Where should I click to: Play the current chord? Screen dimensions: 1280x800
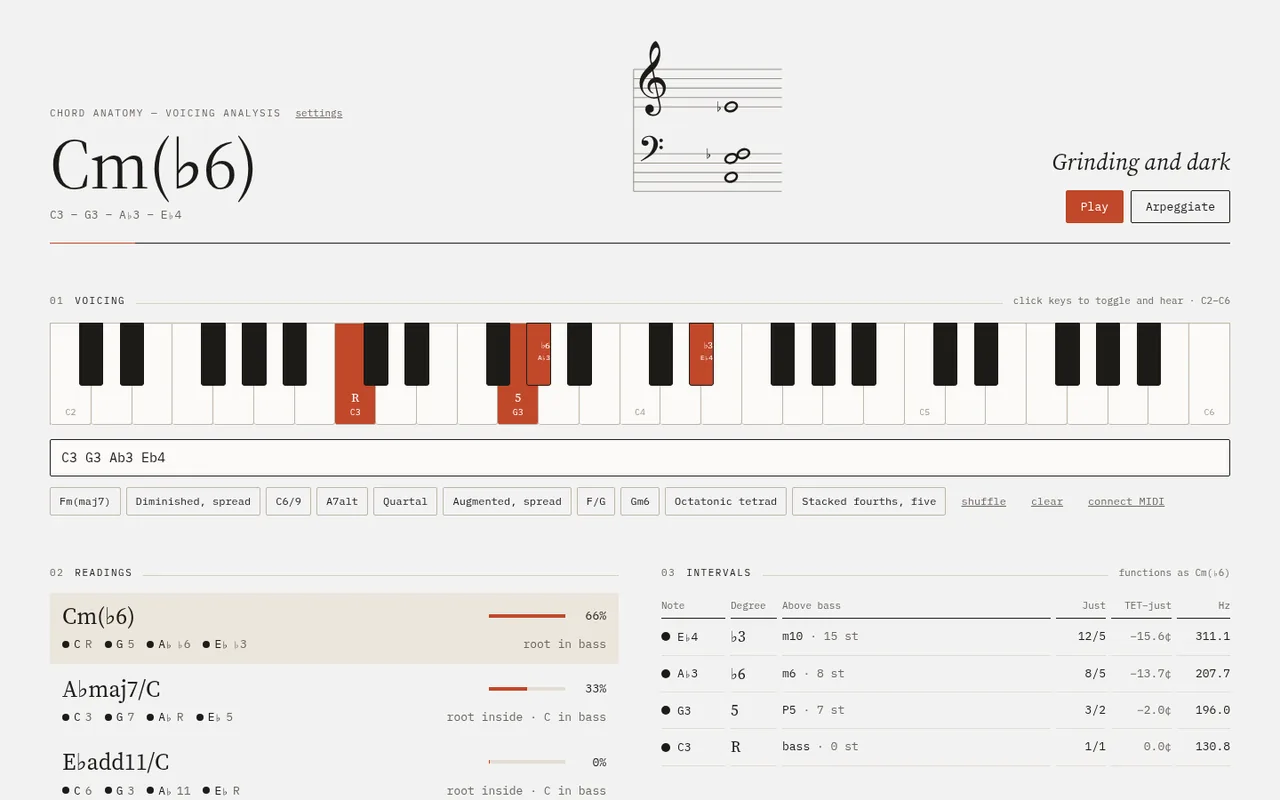[1094, 207]
